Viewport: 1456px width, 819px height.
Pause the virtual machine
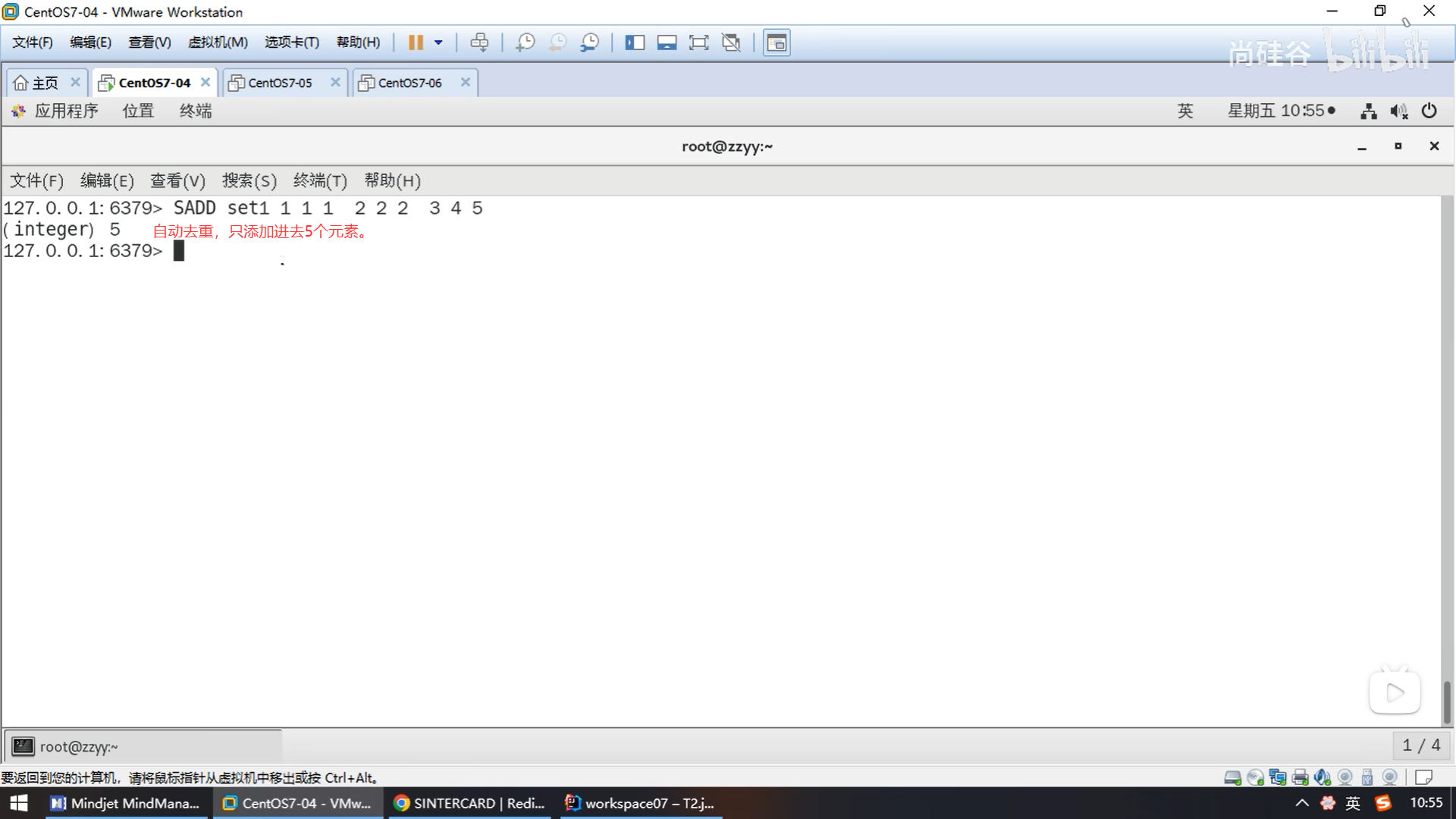[415, 42]
